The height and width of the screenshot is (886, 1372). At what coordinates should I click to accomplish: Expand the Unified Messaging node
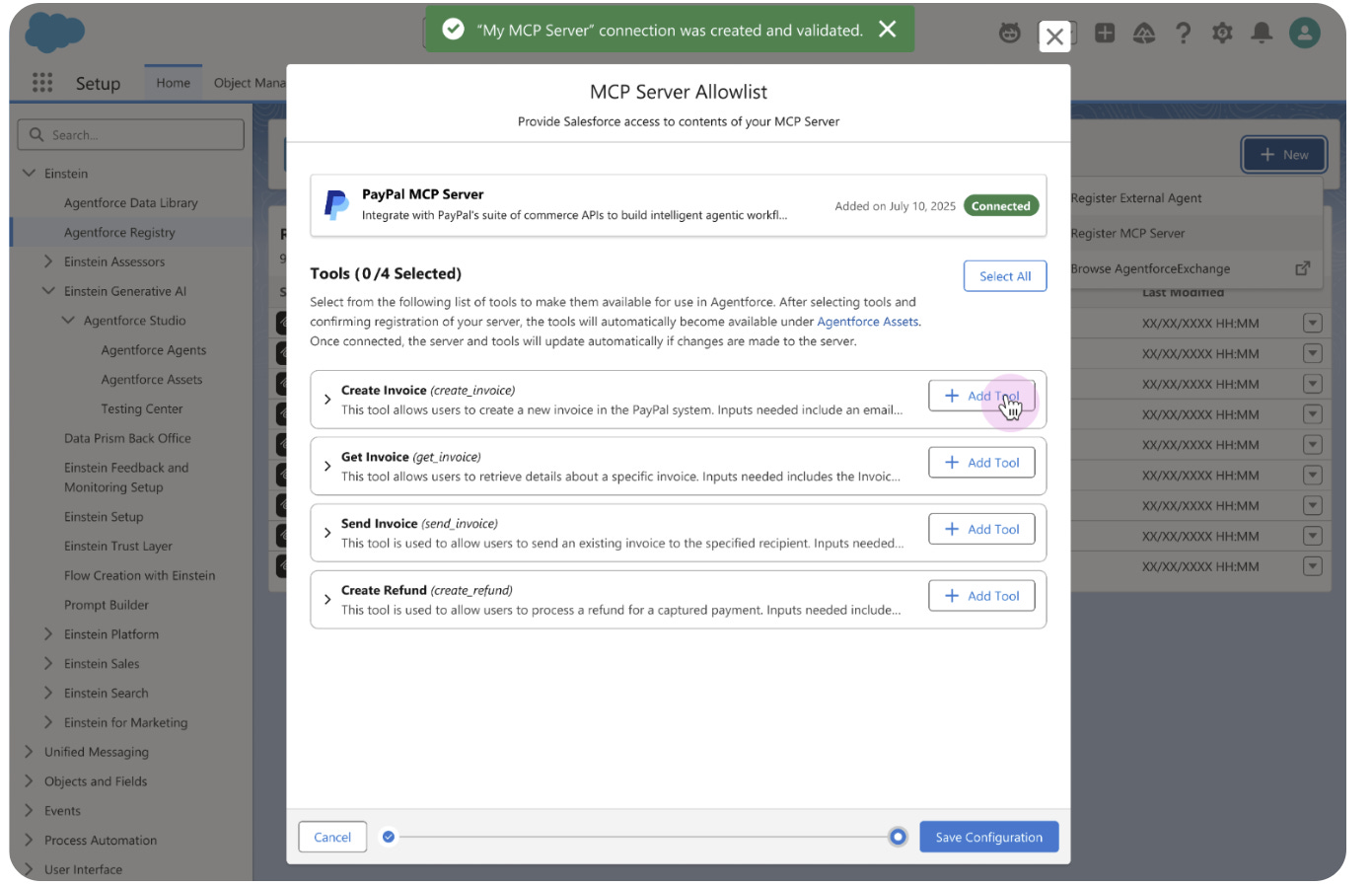(x=29, y=752)
